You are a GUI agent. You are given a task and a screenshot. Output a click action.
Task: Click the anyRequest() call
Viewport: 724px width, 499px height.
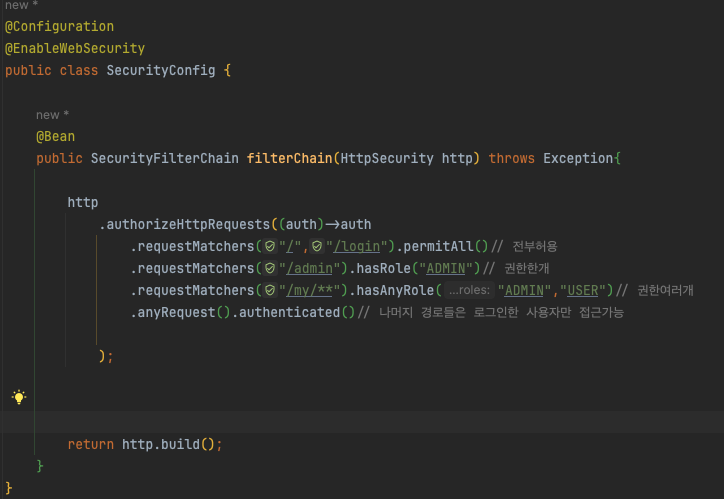click(184, 313)
